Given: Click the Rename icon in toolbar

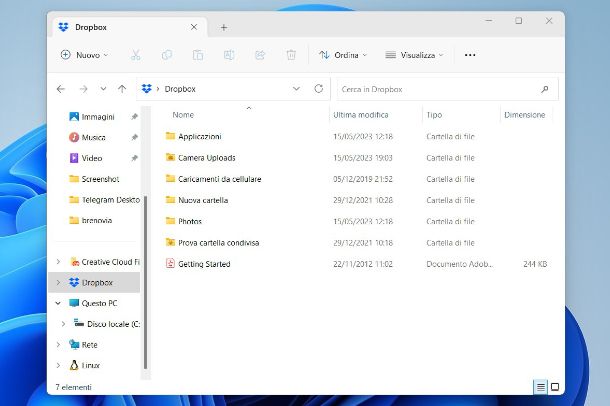Looking at the screenshot, I should (x=229, y=55).
